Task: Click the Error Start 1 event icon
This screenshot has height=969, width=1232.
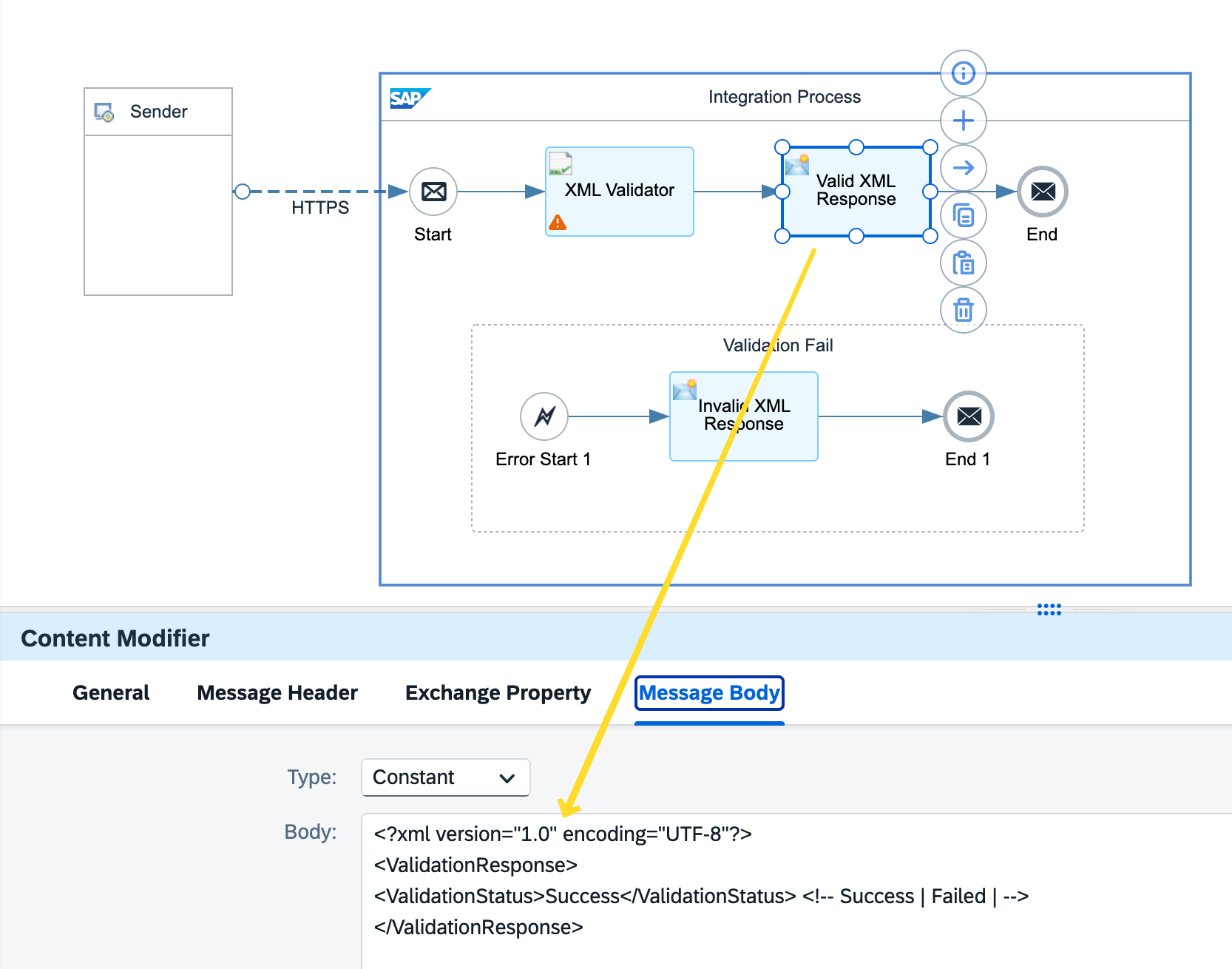Action: point(544,416)
